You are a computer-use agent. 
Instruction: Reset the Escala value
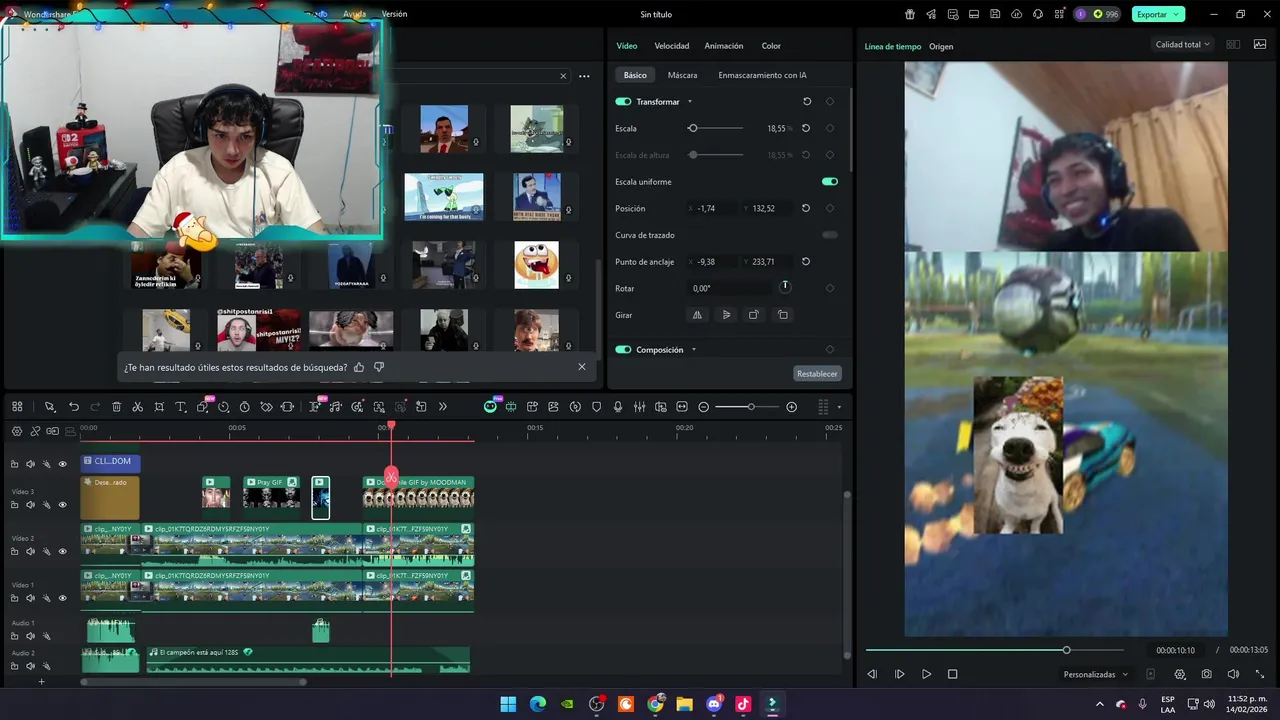tap(806, 128)
